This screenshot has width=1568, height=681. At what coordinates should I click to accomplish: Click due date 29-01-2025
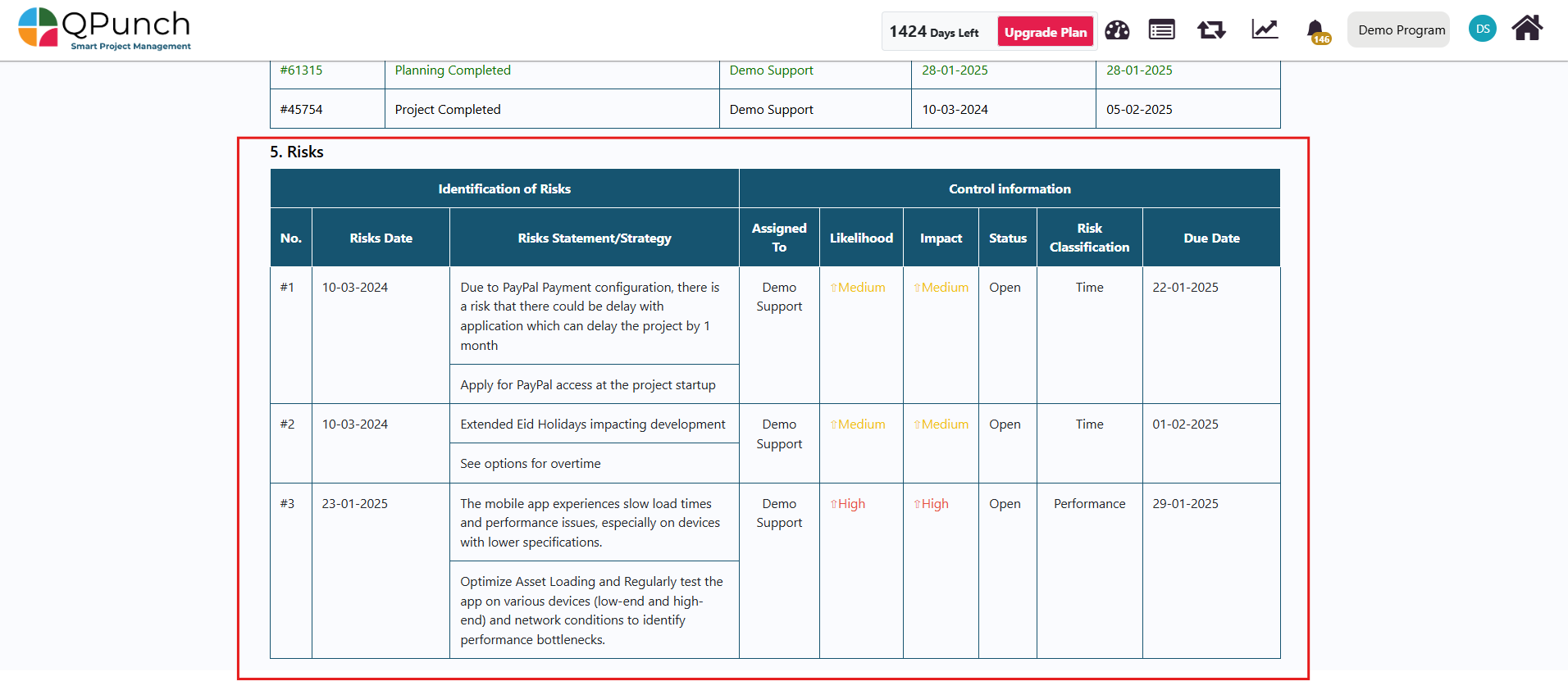pyautogui.click(x=1185, y=504)
